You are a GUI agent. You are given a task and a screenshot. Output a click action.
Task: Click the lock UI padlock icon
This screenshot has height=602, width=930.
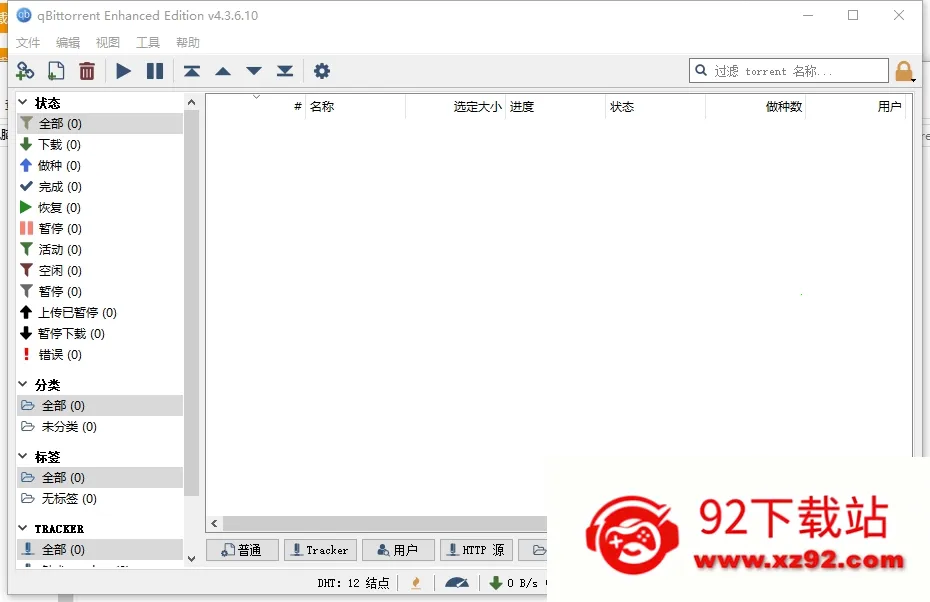click(904, 71)
